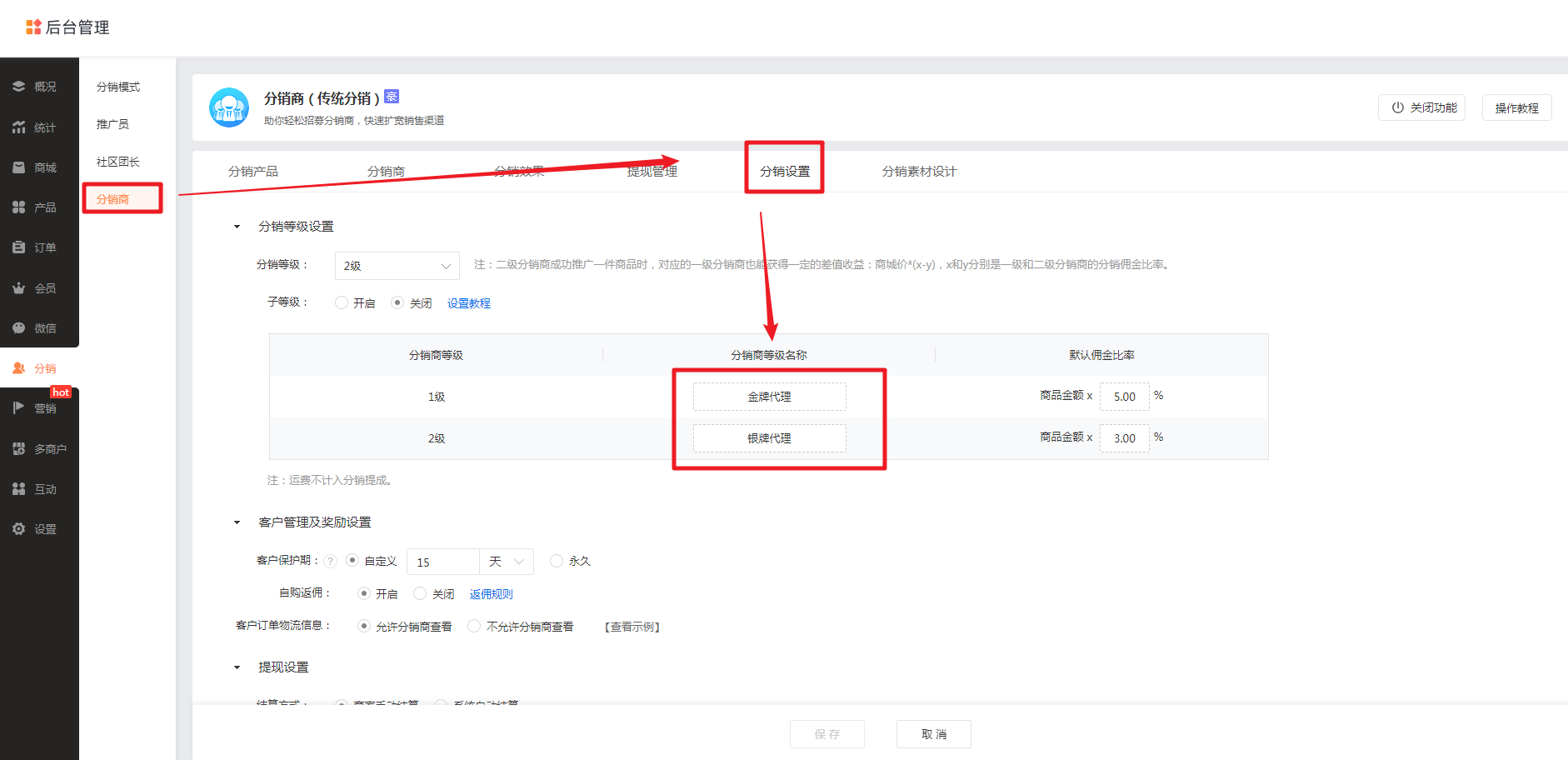
Task: Open the 互动 icon
Action: [18, 489]
